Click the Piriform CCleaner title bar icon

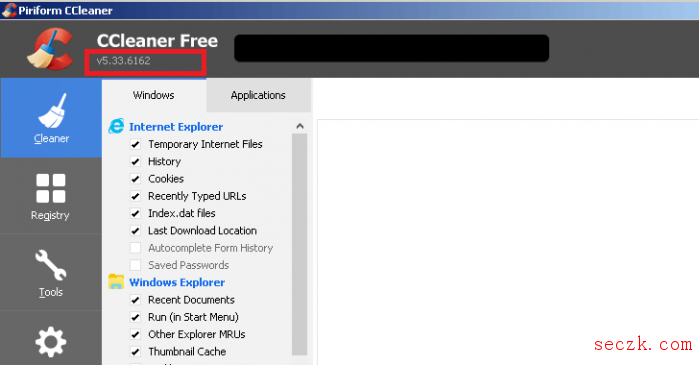(x=9, y=10)
